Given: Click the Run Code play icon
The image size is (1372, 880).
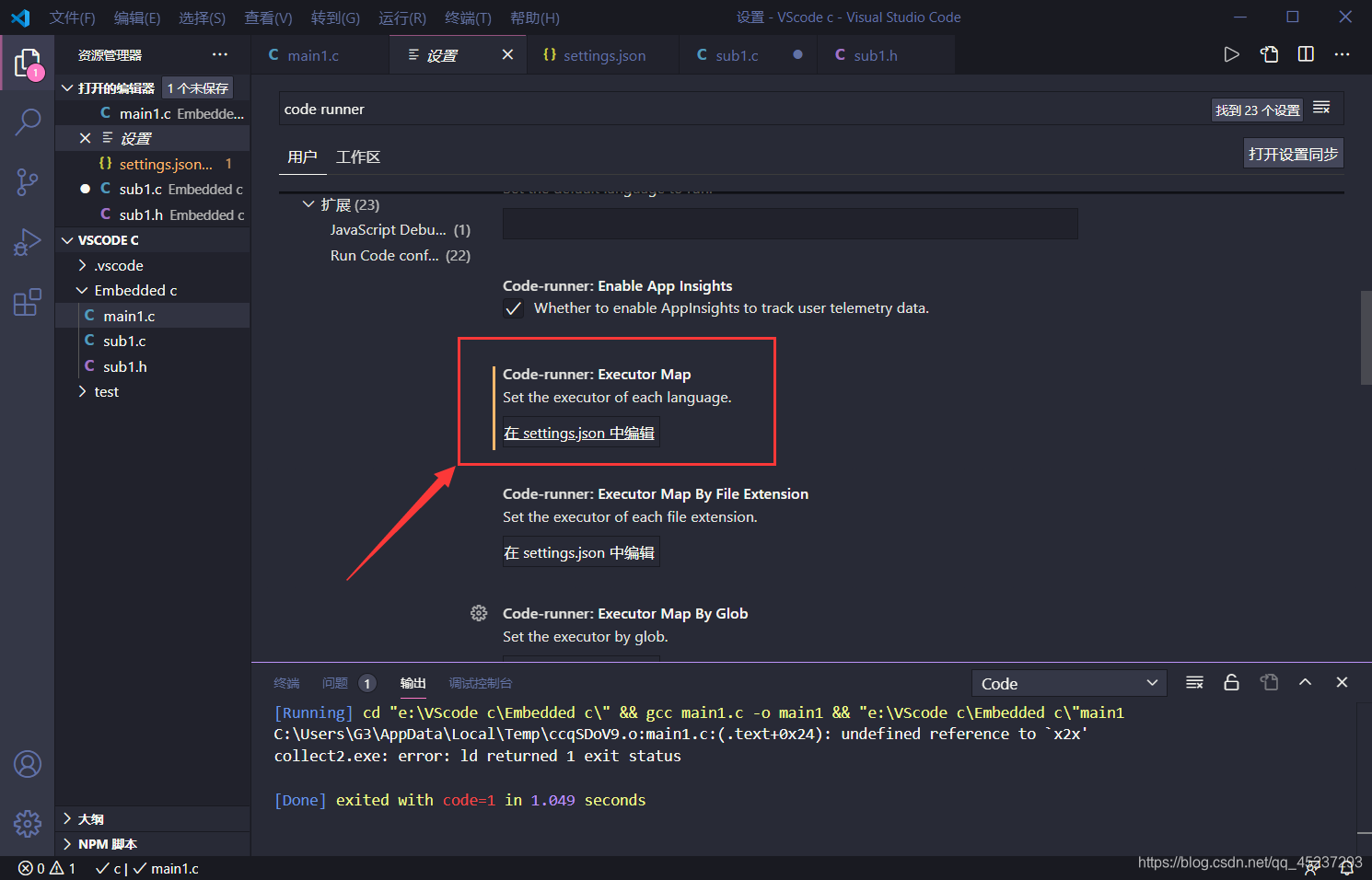Looking at the screenshot, I should 1231,54.
